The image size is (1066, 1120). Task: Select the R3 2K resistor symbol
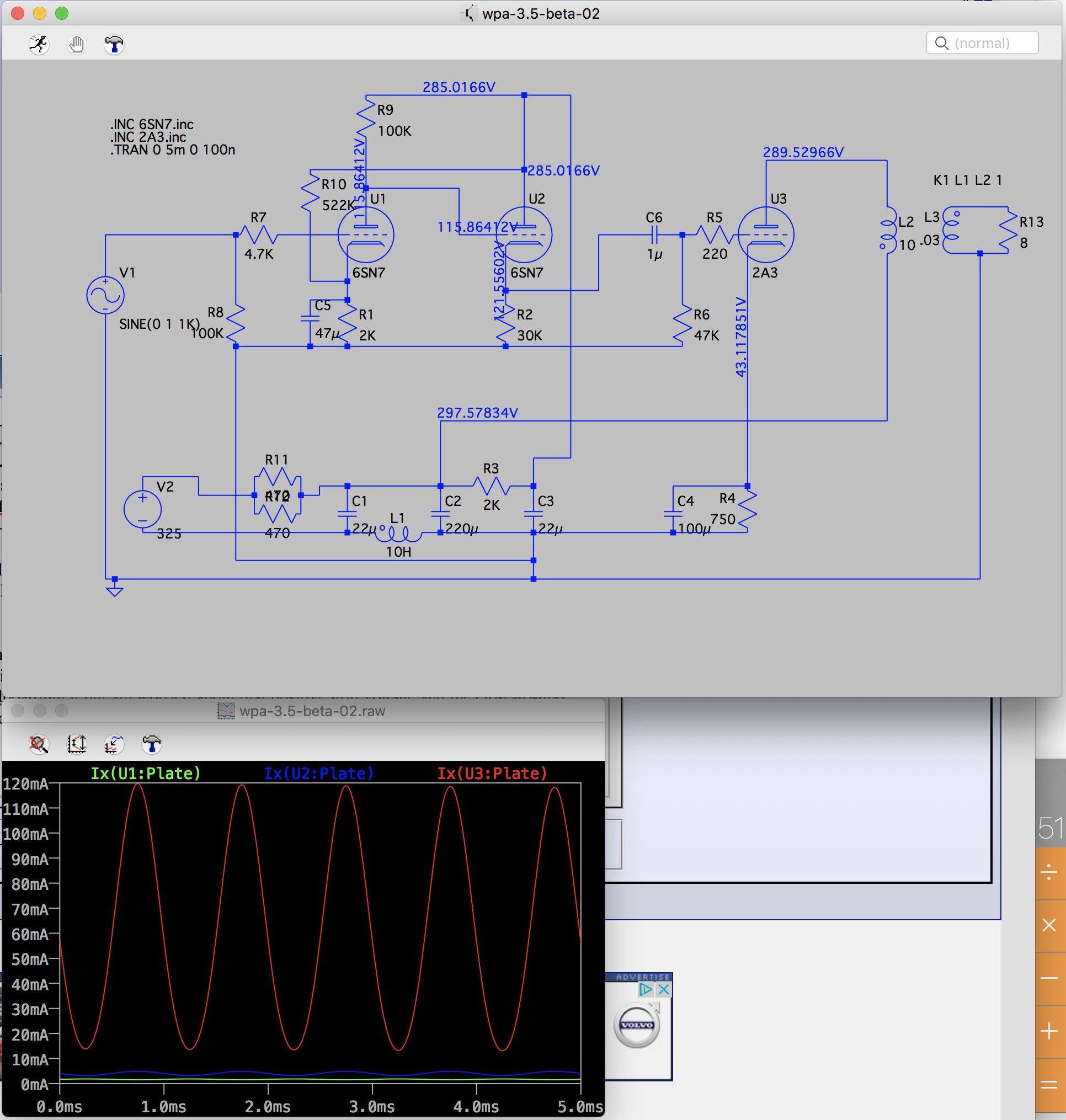[492, 487]
